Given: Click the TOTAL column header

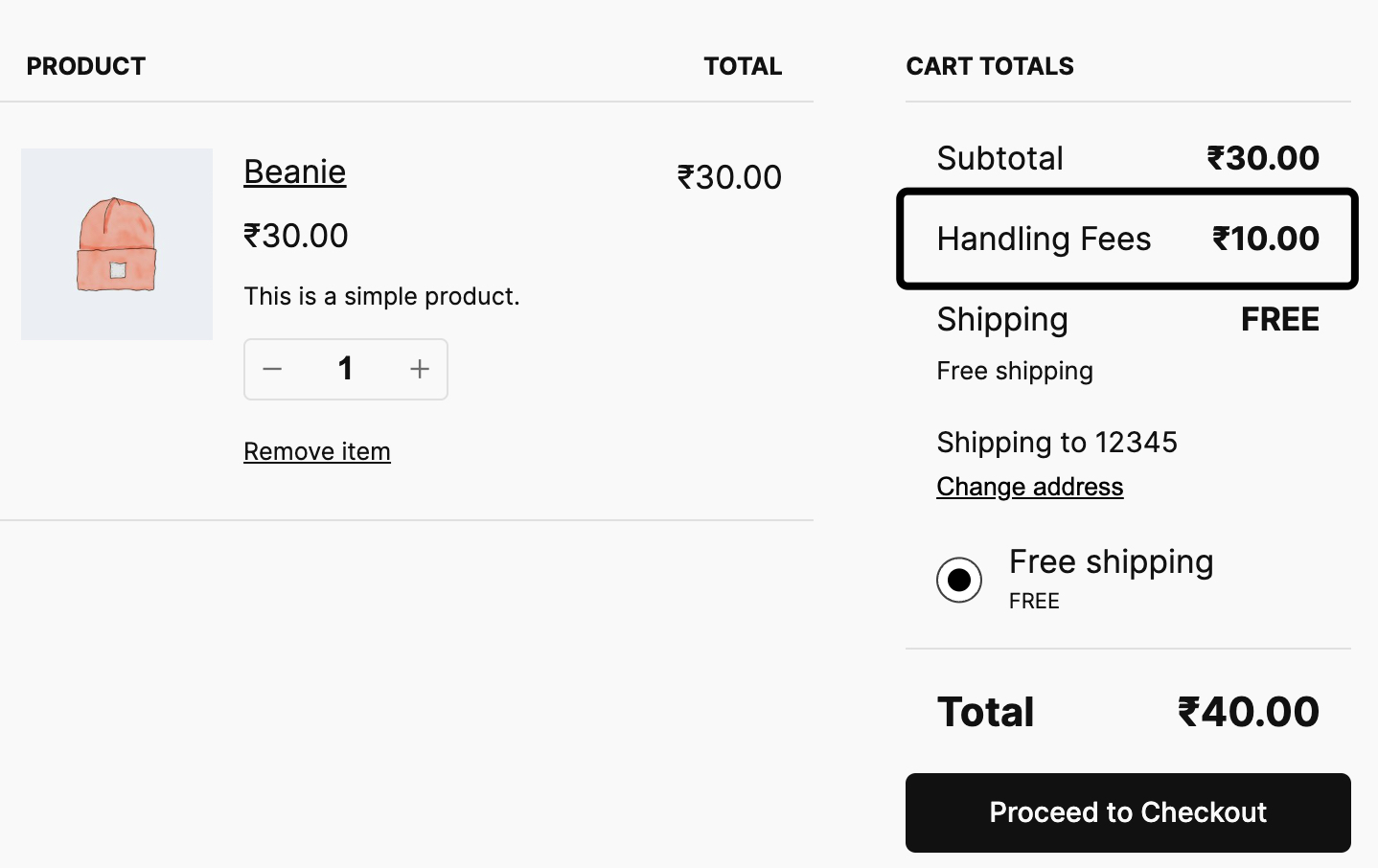Looking at the screenshot, I should point(743,66).
